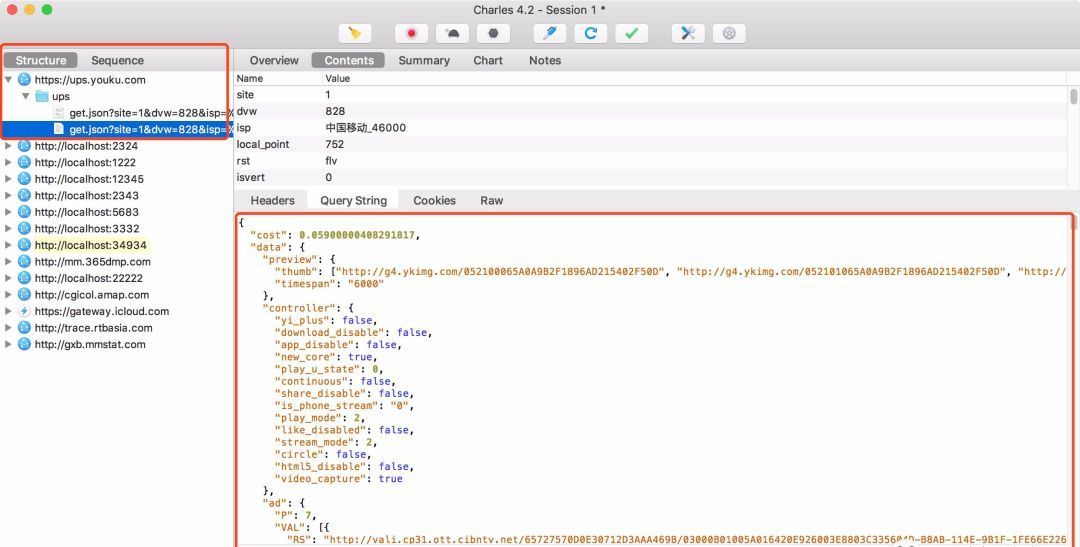Open the tools wrench icon
The width and height of the screenshot is (1080, 547).
[688, 33]
